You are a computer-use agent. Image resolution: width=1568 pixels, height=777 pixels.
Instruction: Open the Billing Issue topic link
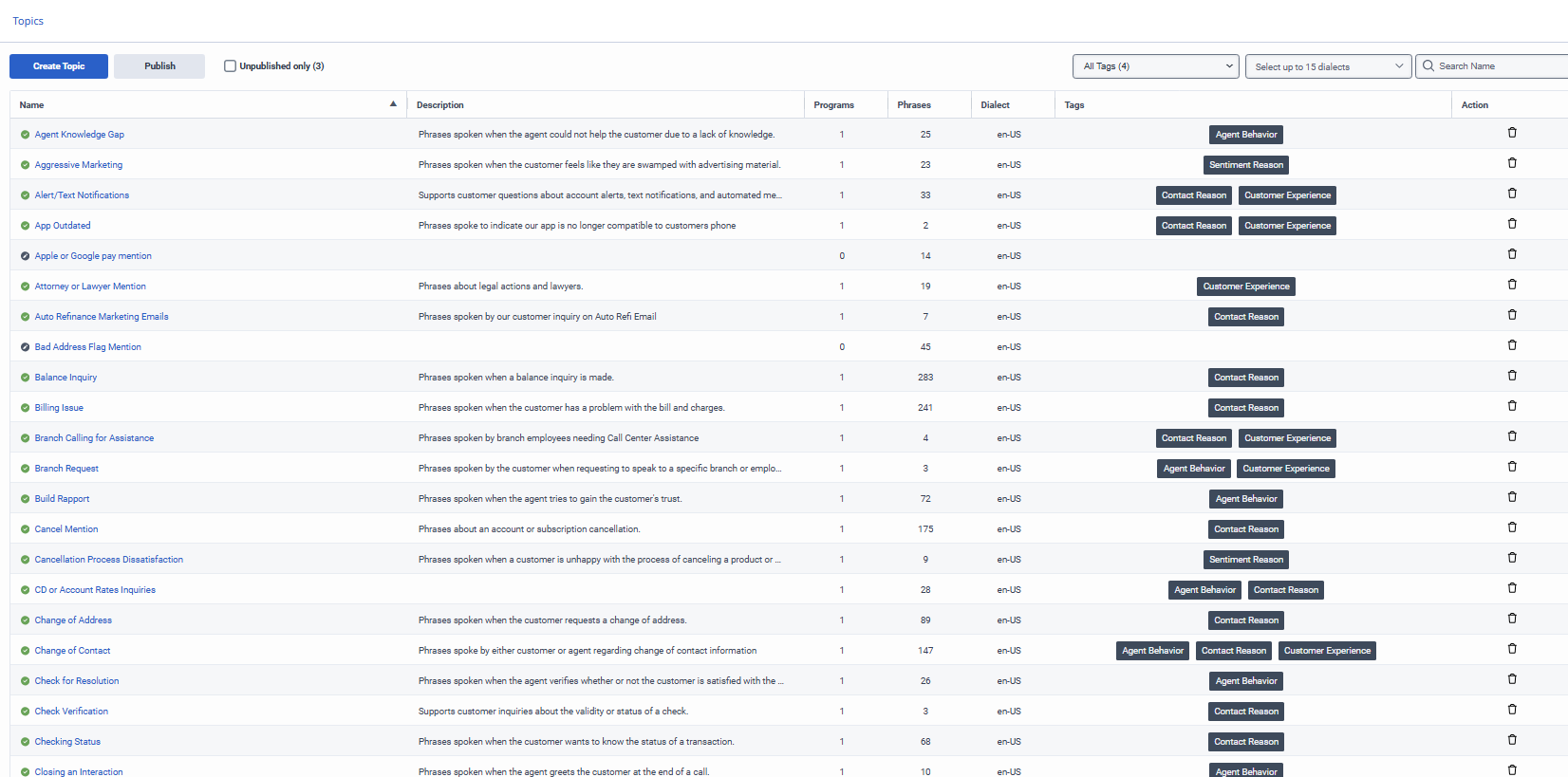pos(59,408)
